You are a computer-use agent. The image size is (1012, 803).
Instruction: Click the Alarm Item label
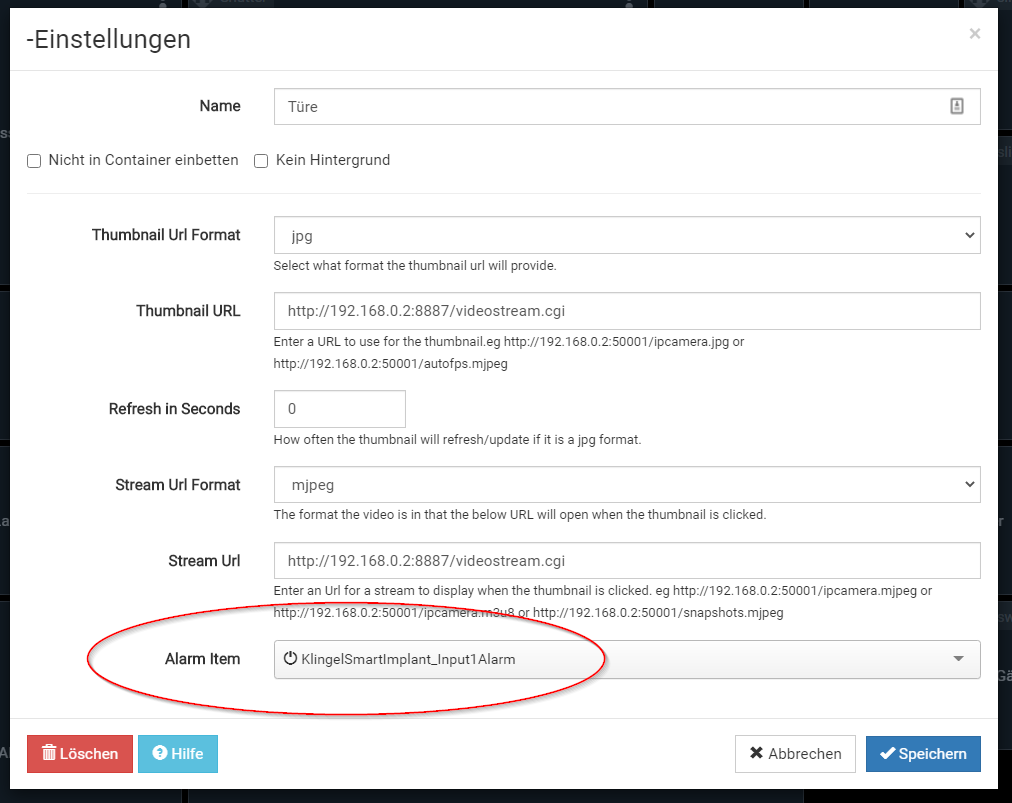(x=203, y=659)
